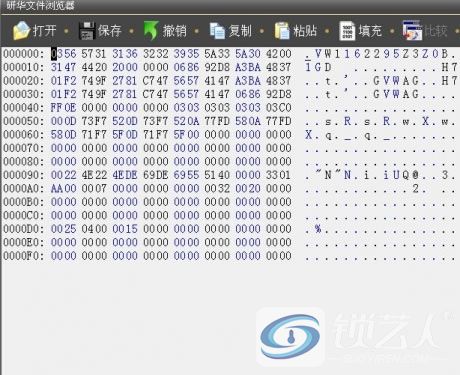Click the 复制 (Copy) documents icon
Image resolution: width=460 pixels, height=375 pixels.
click(217, 31)
